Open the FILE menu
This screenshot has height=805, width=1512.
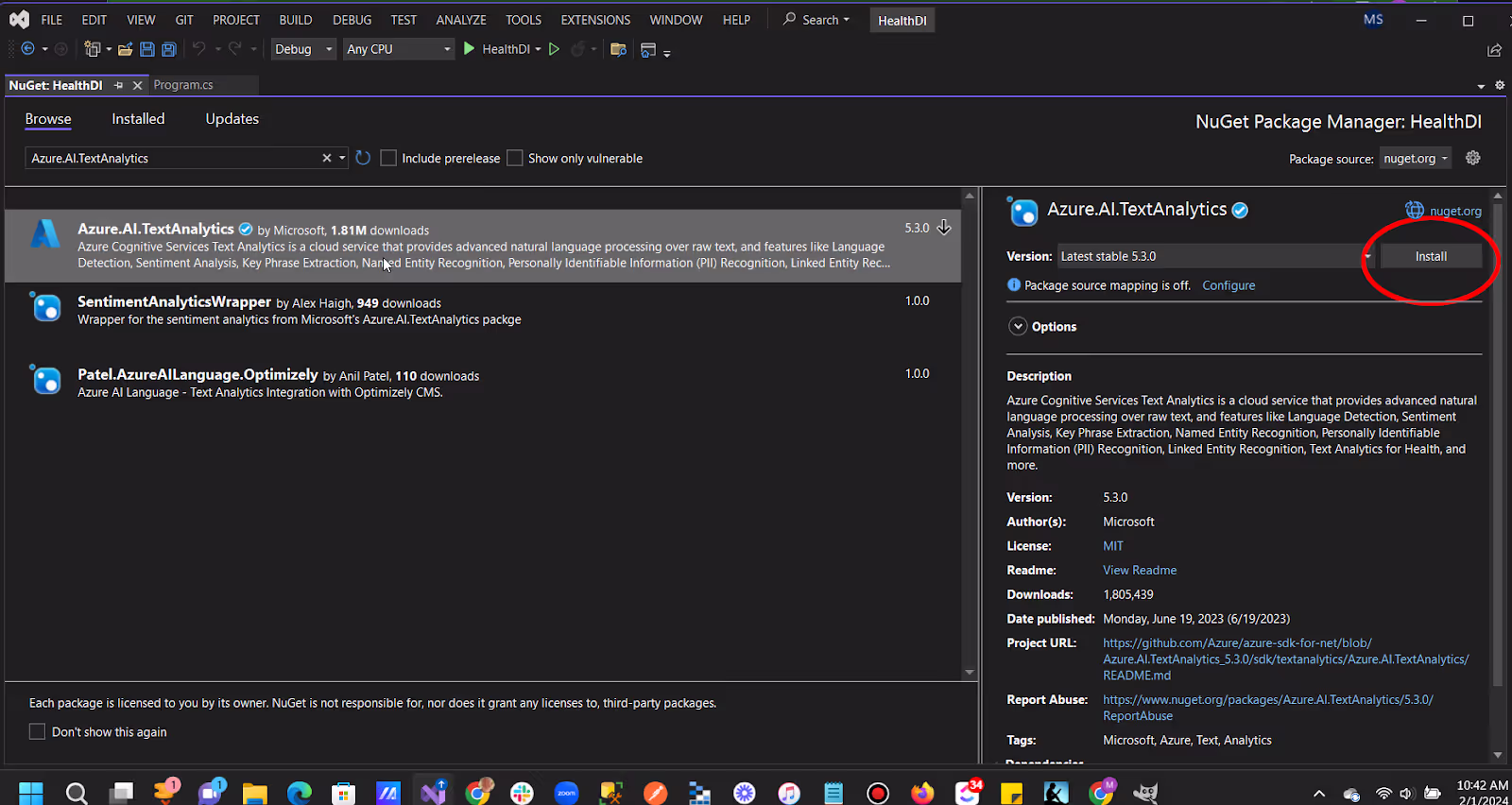click(x=52, y=20)
